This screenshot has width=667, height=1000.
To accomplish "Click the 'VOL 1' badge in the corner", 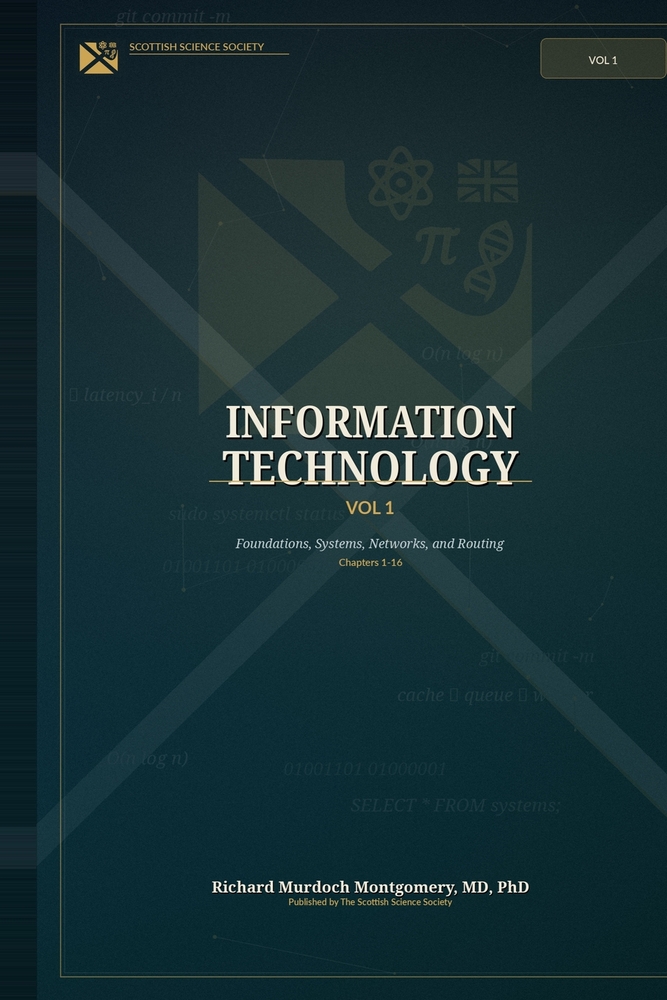I will (x=603, y=59).
